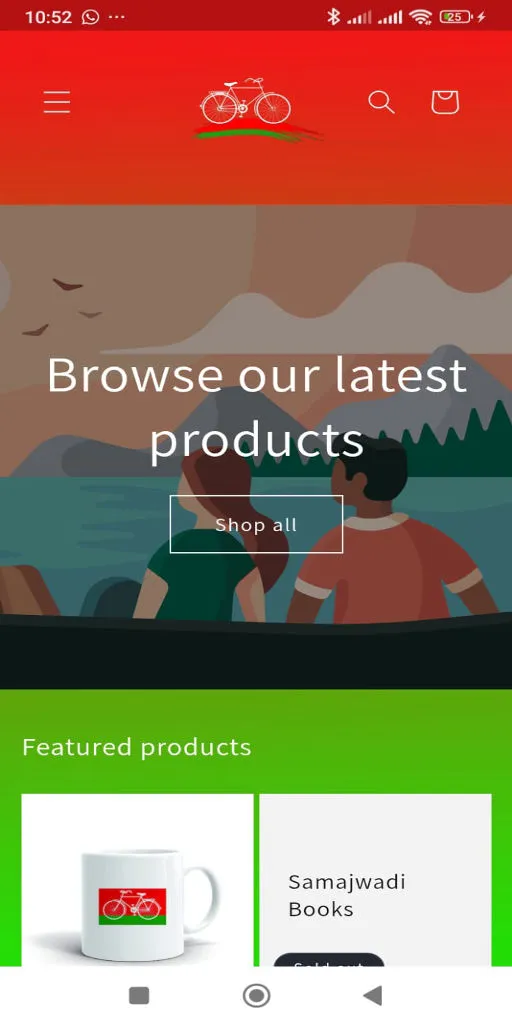512x1024 pixels.
Task: Open the hamburger navigation menu
Action: [57, 103]
